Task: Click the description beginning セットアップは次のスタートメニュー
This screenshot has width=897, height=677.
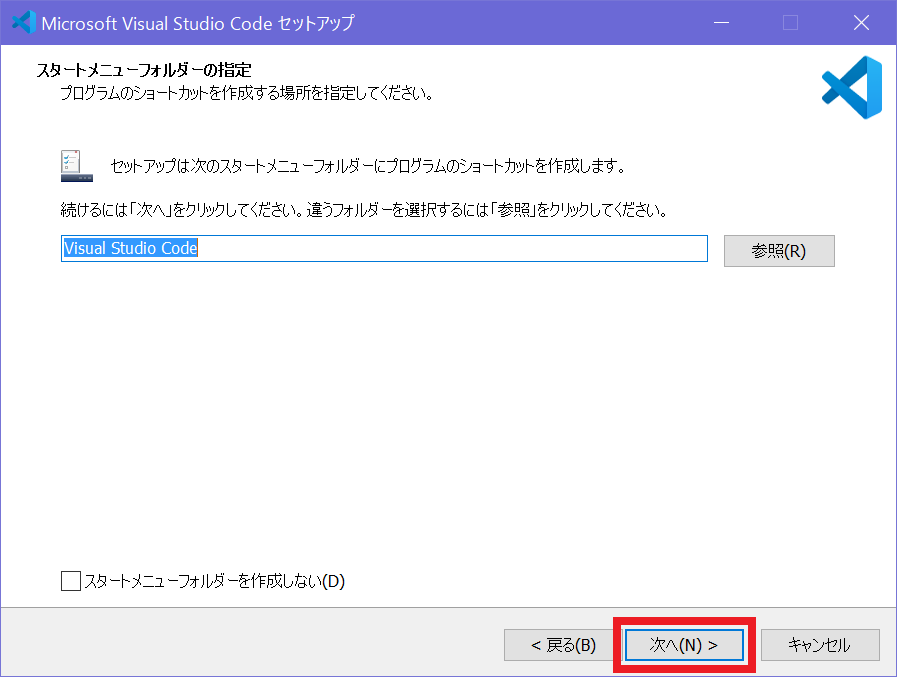Action: pos(368,165)
